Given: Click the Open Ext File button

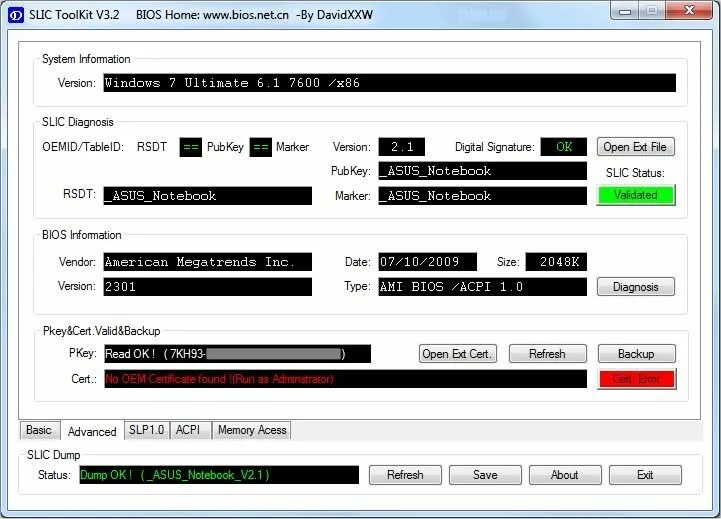Looking at the screenshot, I should [635, 147].
